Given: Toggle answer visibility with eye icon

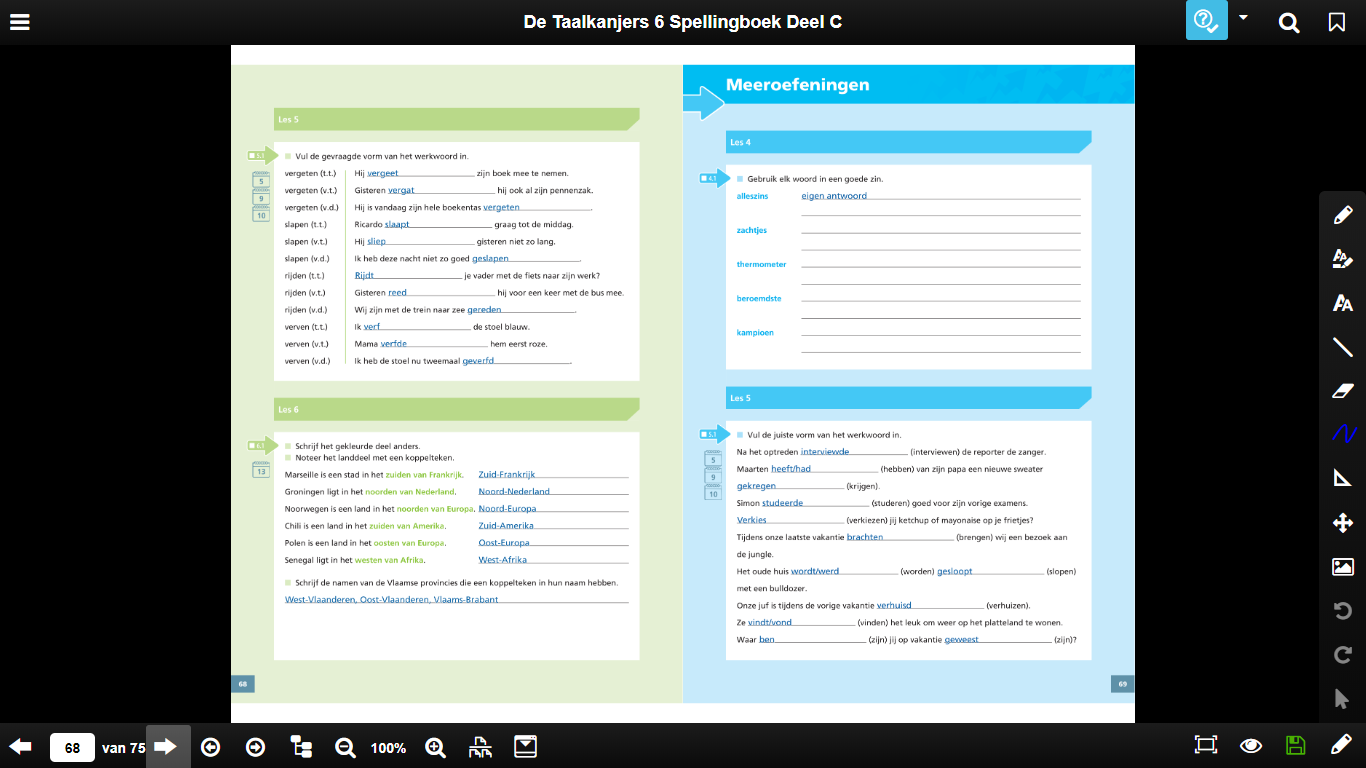Looking at the screenshot, I should point(1250,746).
